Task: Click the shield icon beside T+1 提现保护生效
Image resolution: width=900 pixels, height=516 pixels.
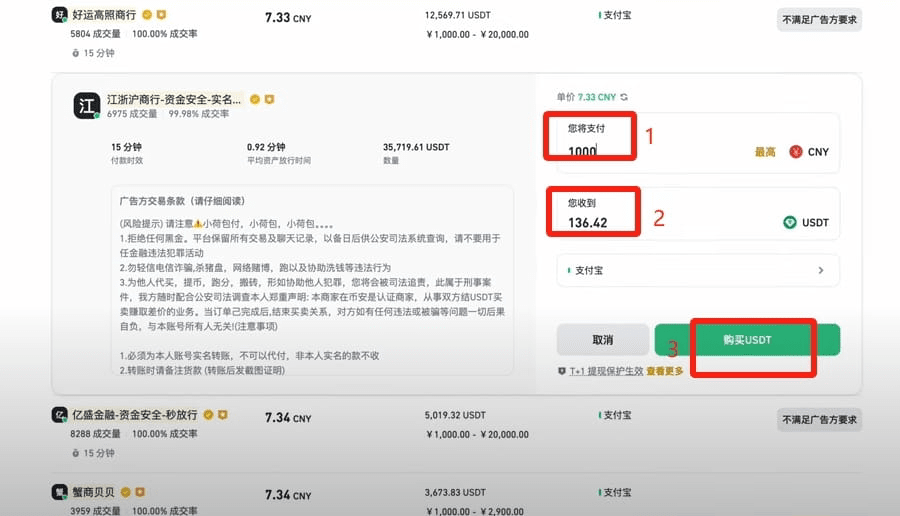Action: (562, 371)
